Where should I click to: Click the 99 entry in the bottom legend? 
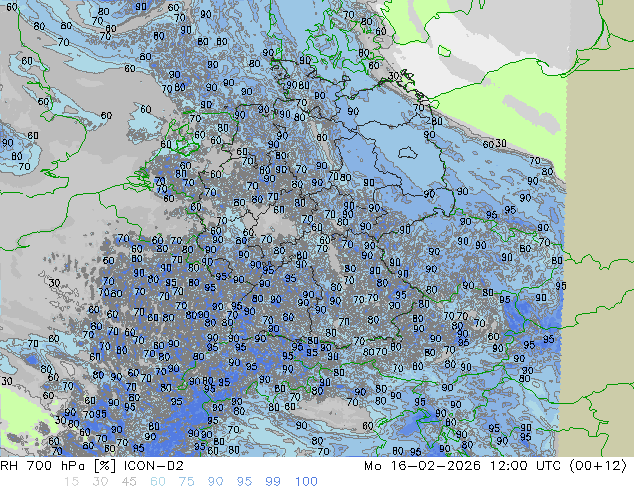click(x=273, y=482)
